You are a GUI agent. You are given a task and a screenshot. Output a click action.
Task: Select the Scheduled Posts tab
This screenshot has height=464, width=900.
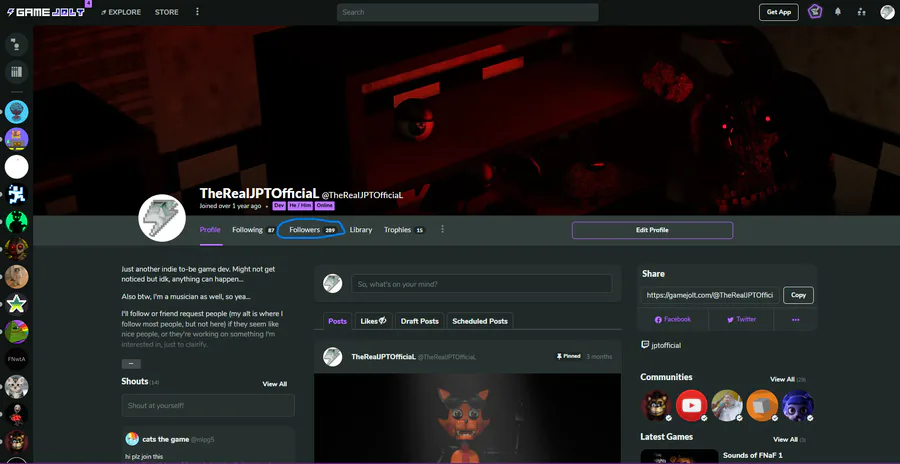click(480, 321)
